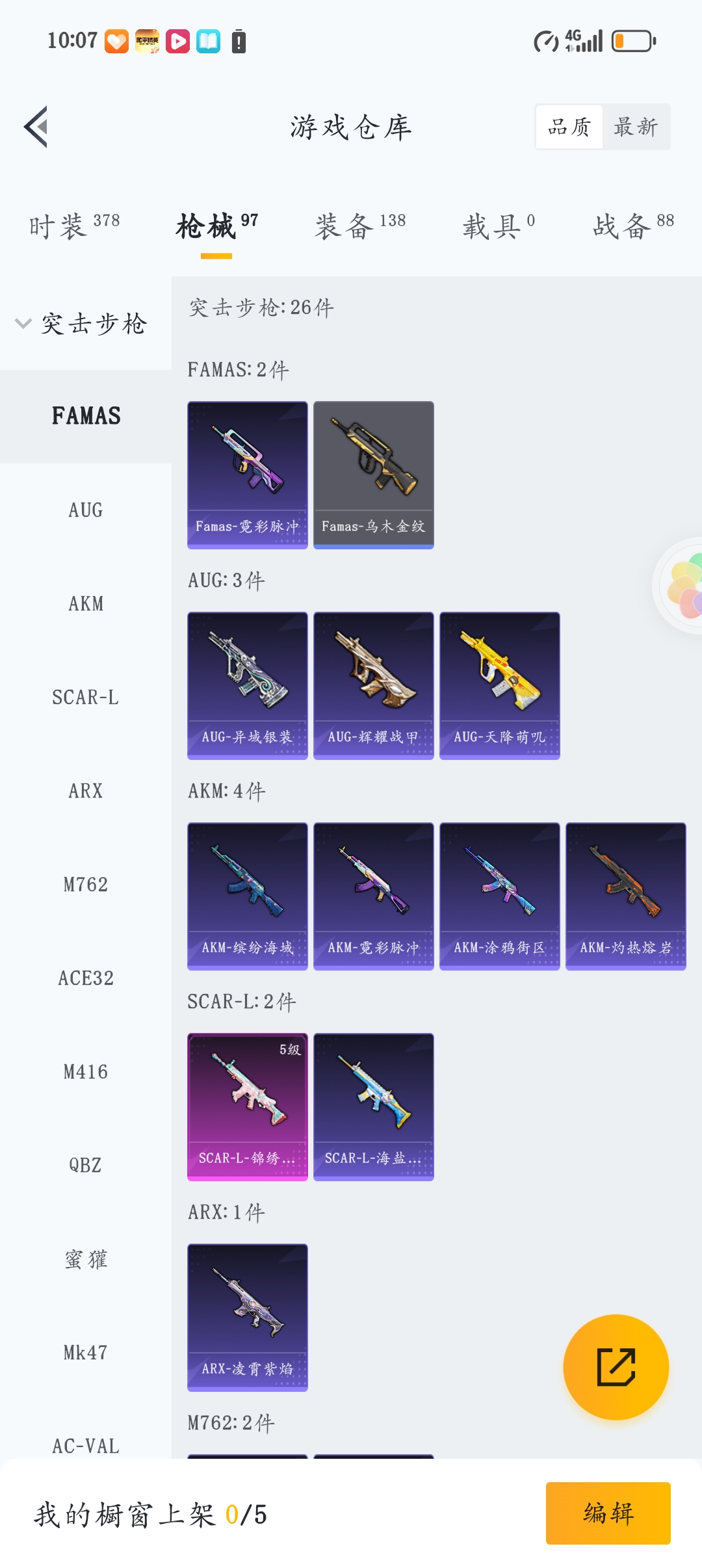Tap the back arrow icon
Viewport: 702px width, 1568px height.
point(36,127)
